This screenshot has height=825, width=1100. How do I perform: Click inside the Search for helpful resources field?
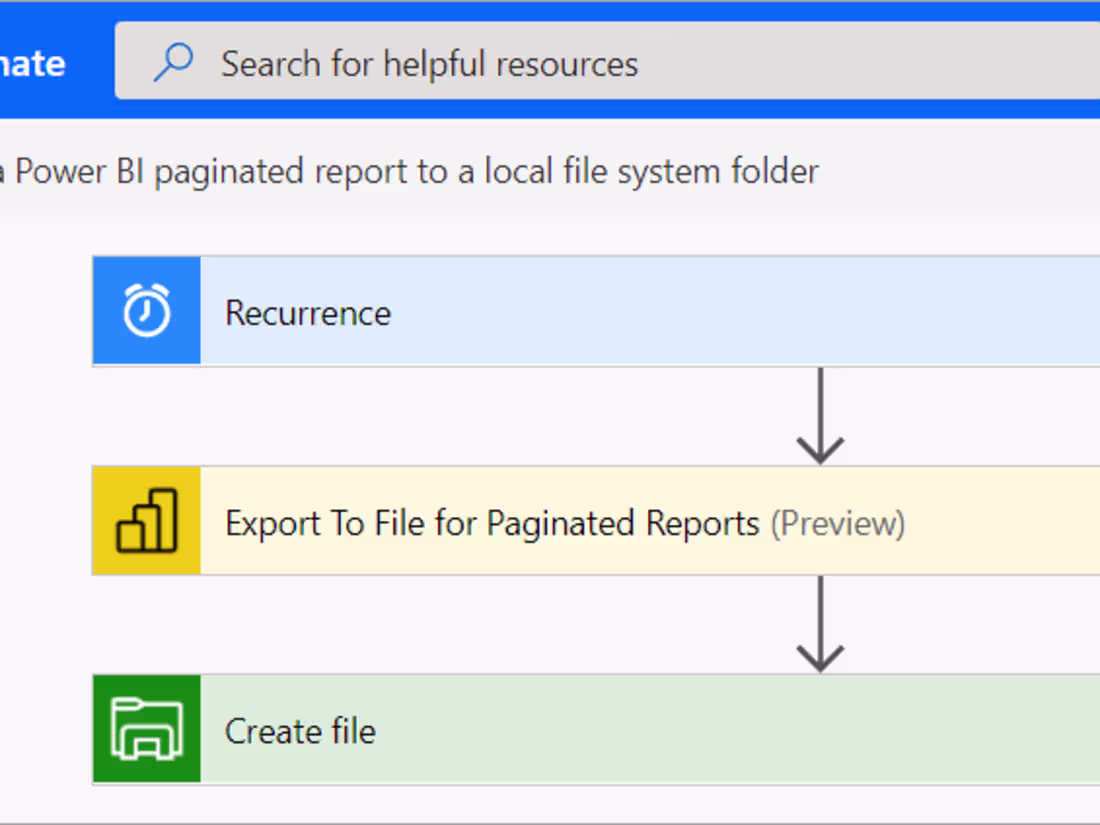430,62
